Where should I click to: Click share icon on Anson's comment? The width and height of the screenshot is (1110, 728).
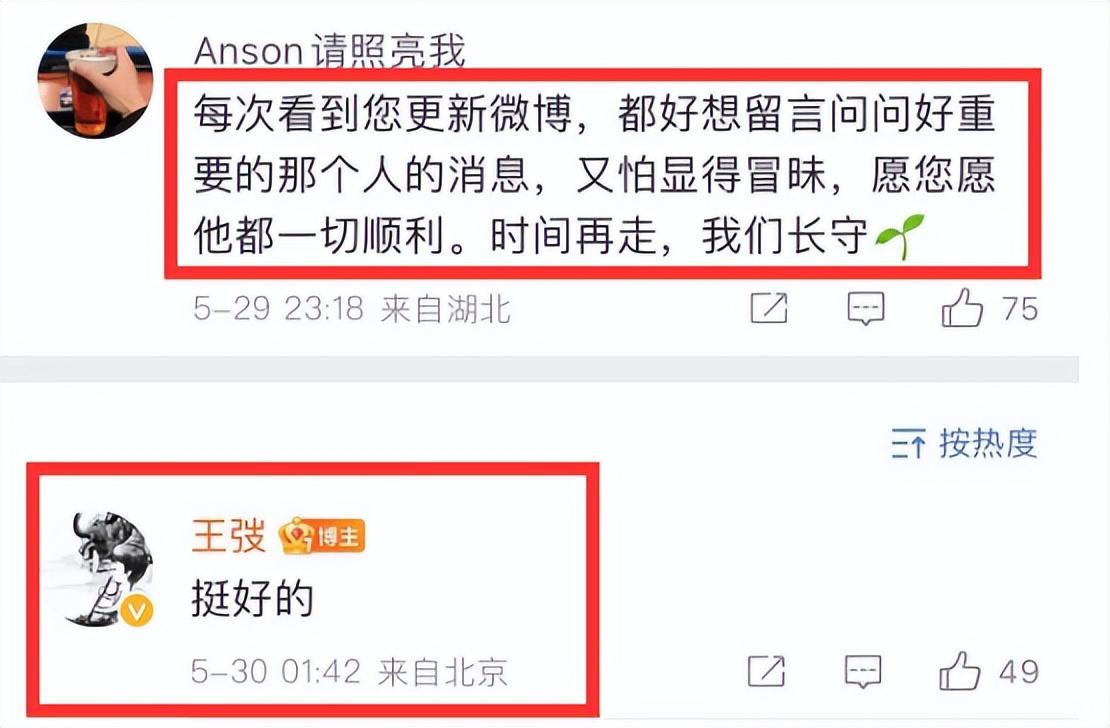click(769, 308)
